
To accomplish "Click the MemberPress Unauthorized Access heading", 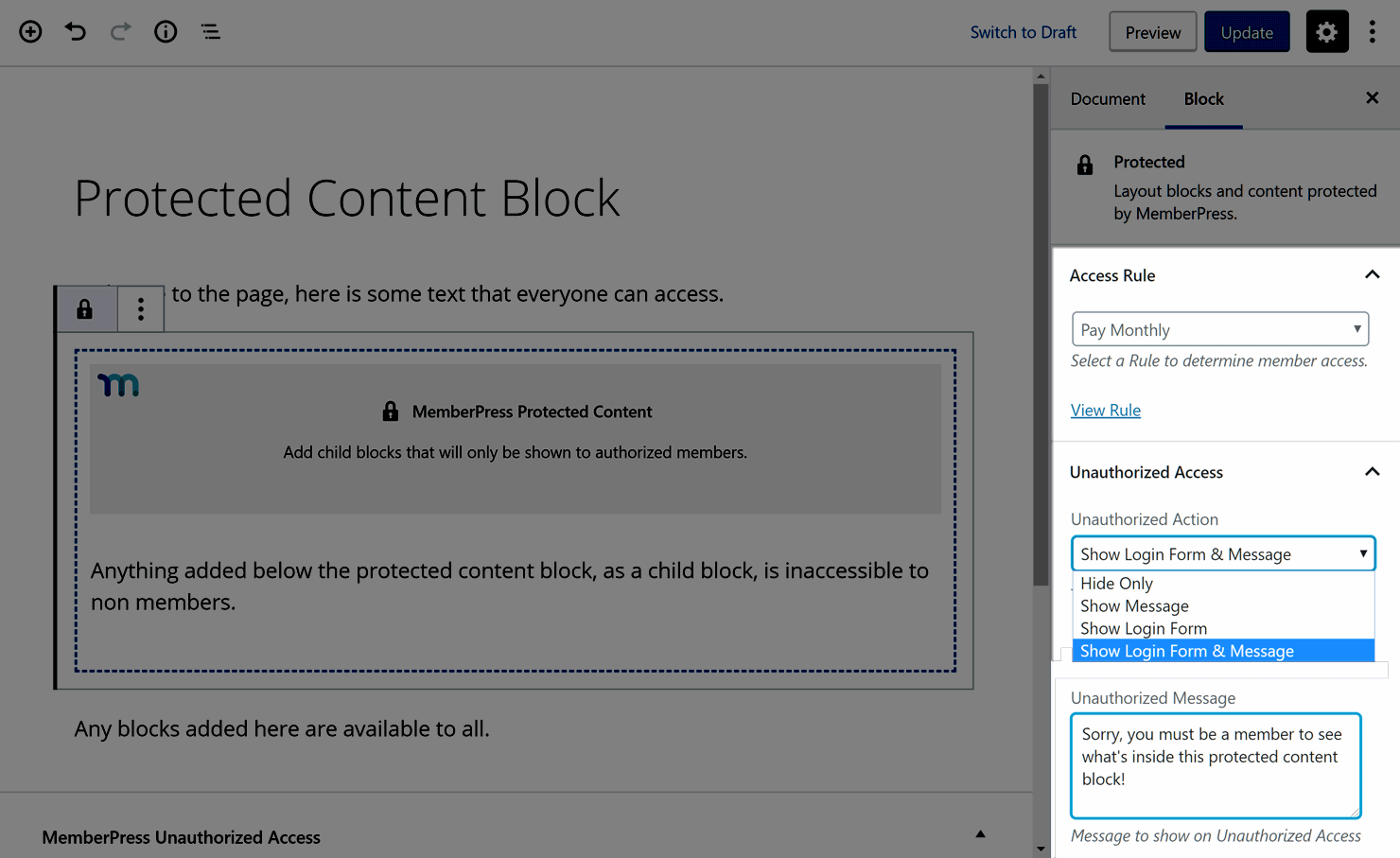I will (181, 838).
